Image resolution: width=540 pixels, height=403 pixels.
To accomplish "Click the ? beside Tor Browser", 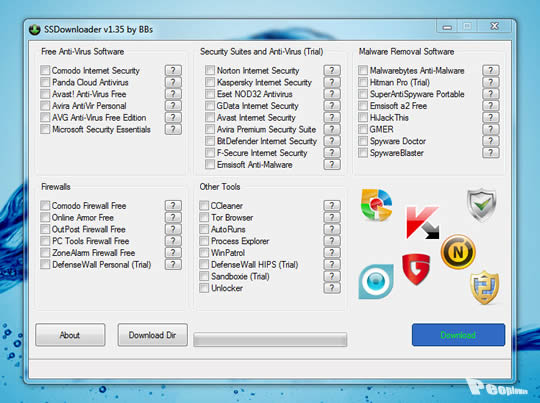I will (x=332, y=217).
